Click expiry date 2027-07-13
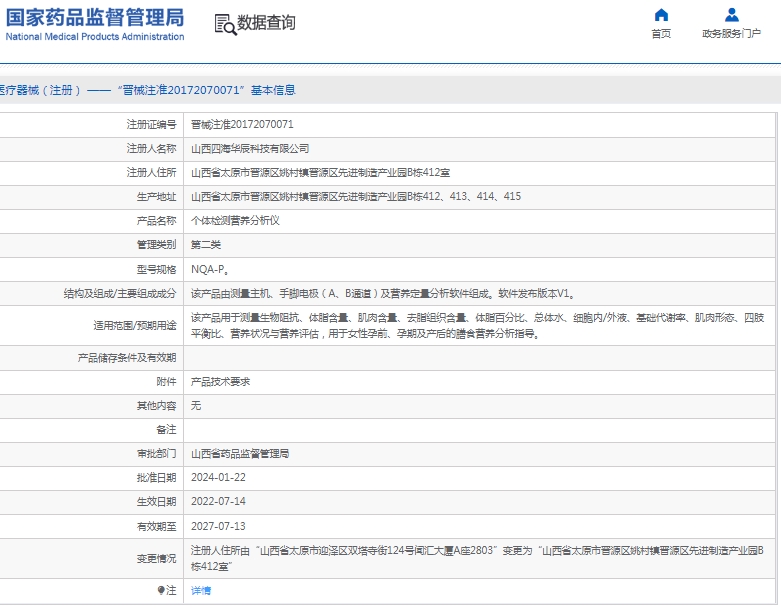This screenshot has width=781, height=608. pyautogui.click(x=218, y=526)
